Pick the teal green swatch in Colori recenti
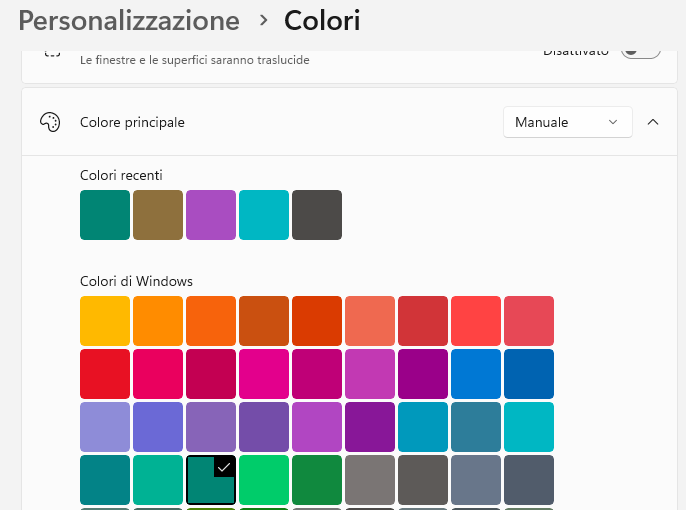Image resolution: width=686 pixels, height=510 pixels. click(105, 215)
